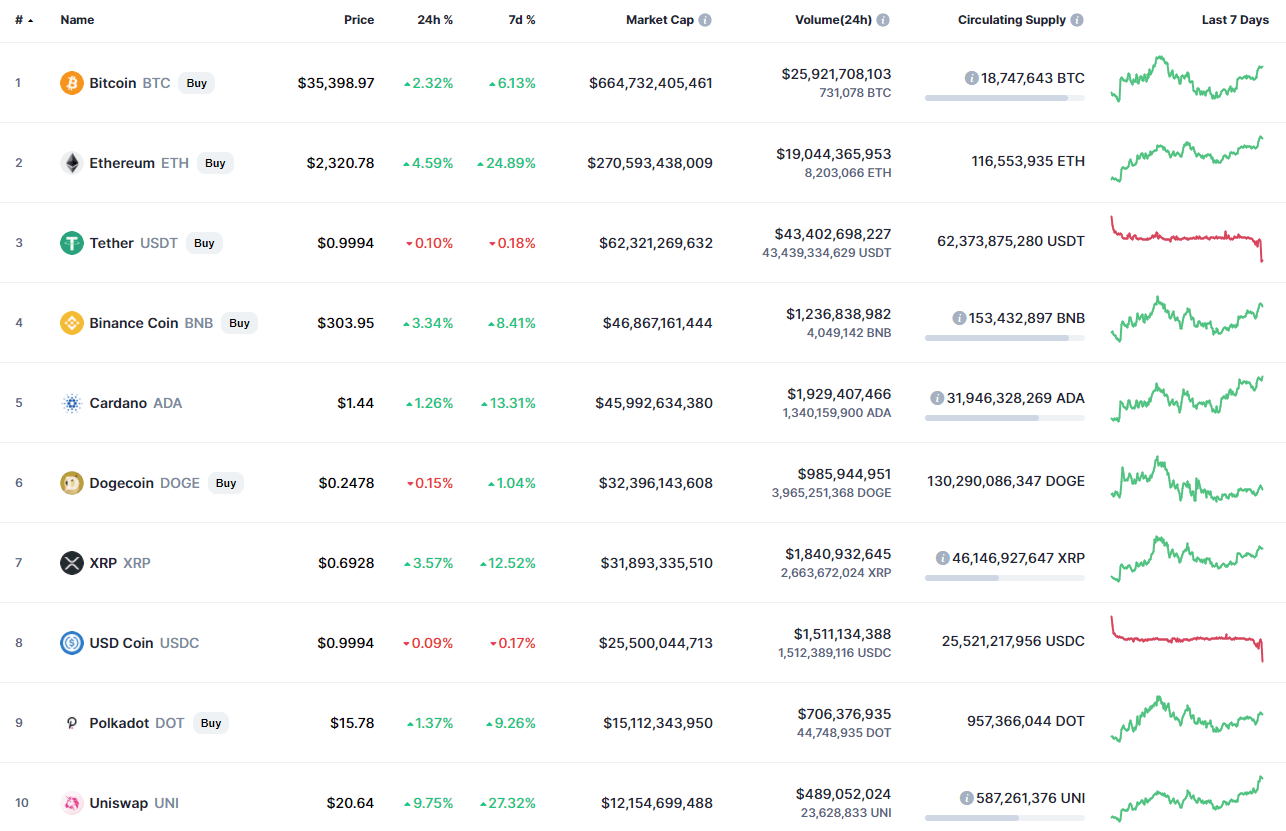
Task: Click the Tether coin logo icon
Action: 71,243
